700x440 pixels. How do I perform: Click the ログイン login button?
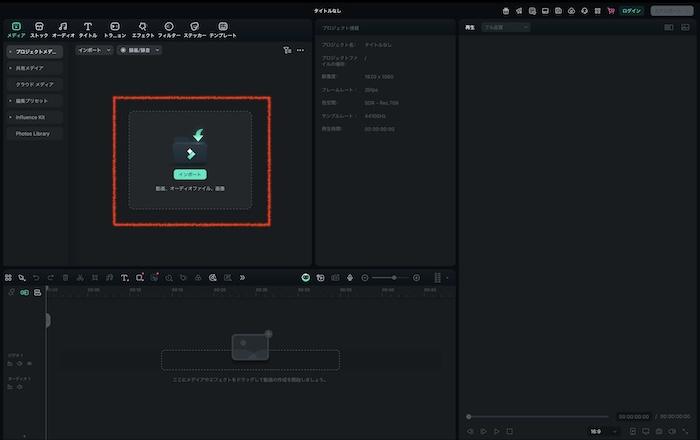(x=631, y=10)
